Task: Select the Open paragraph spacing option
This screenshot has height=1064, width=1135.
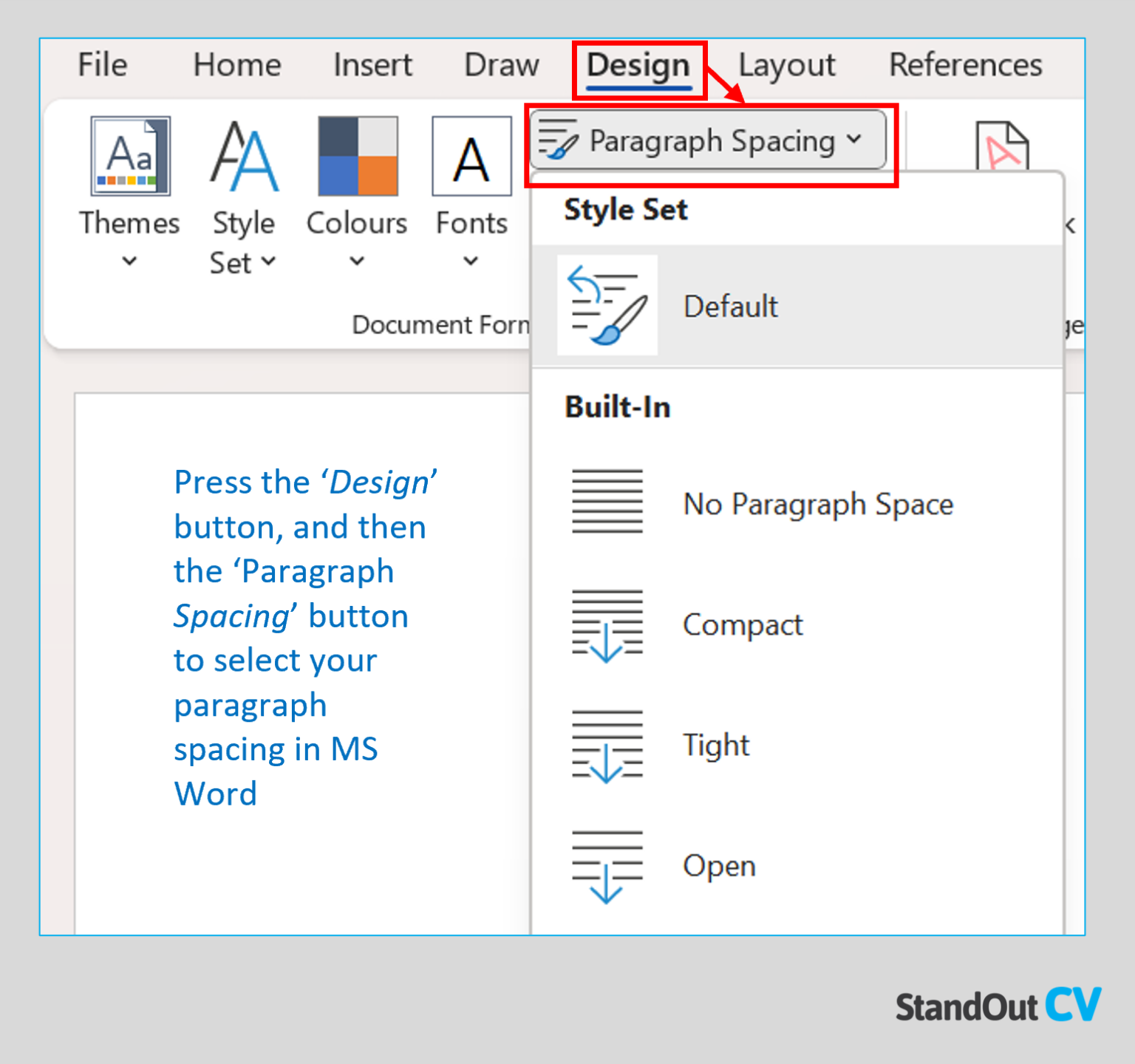Action: tap(718, 865)
